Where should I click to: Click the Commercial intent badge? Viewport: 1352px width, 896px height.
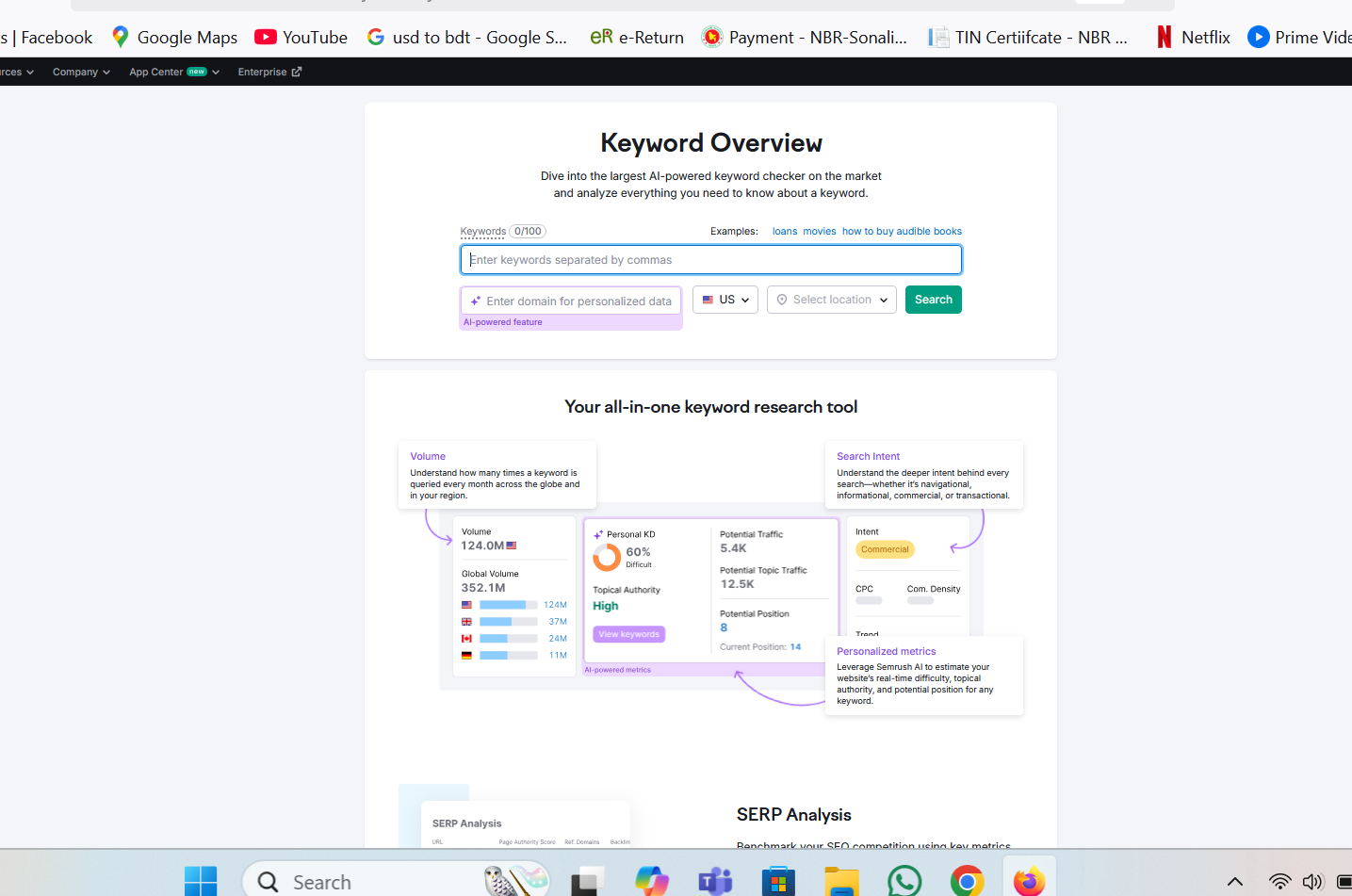tap(885, 549)
